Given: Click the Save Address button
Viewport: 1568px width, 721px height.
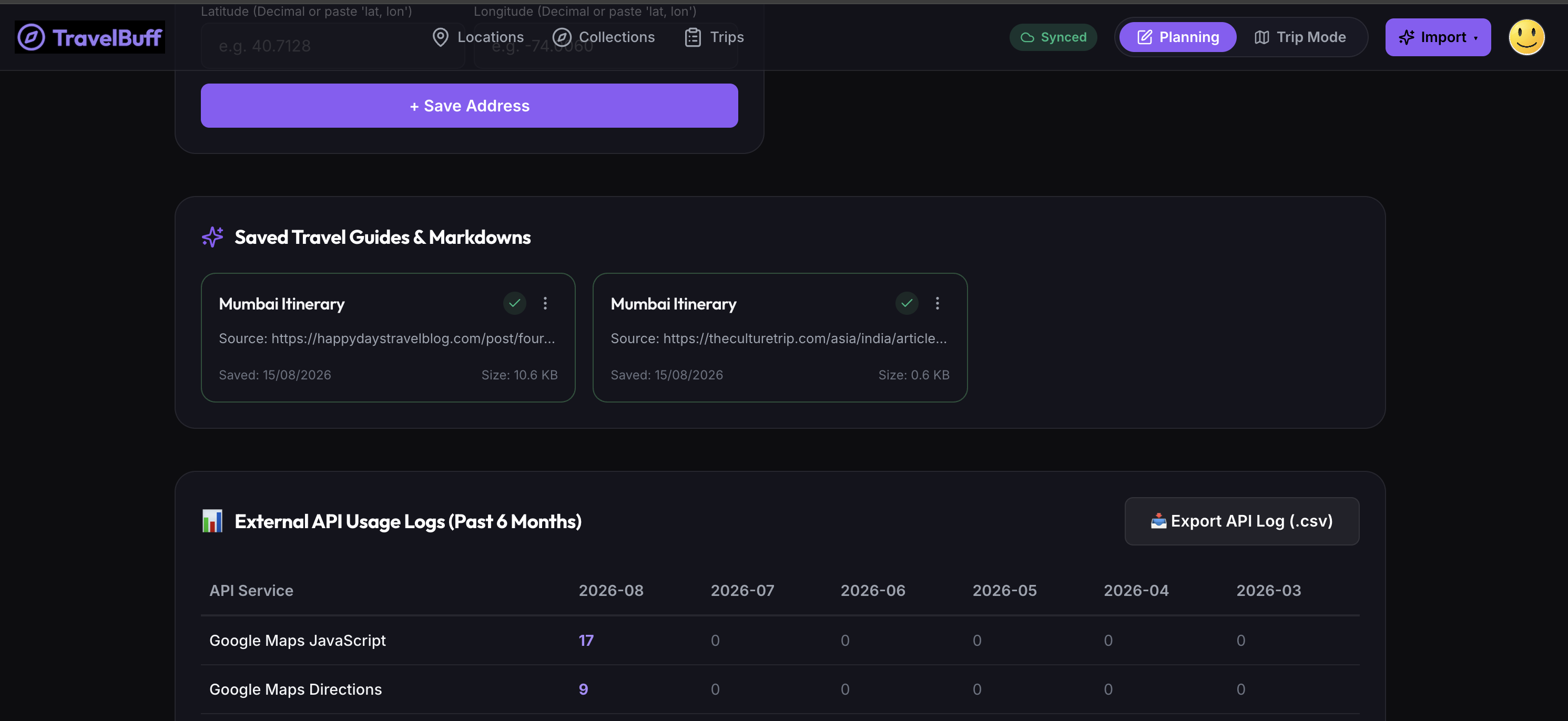Looking at the screenshot, I should coord(470,106).
